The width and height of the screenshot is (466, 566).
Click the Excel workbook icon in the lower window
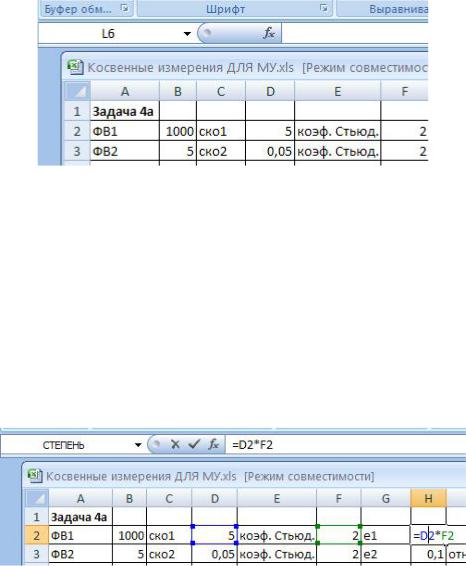(35, 476)
